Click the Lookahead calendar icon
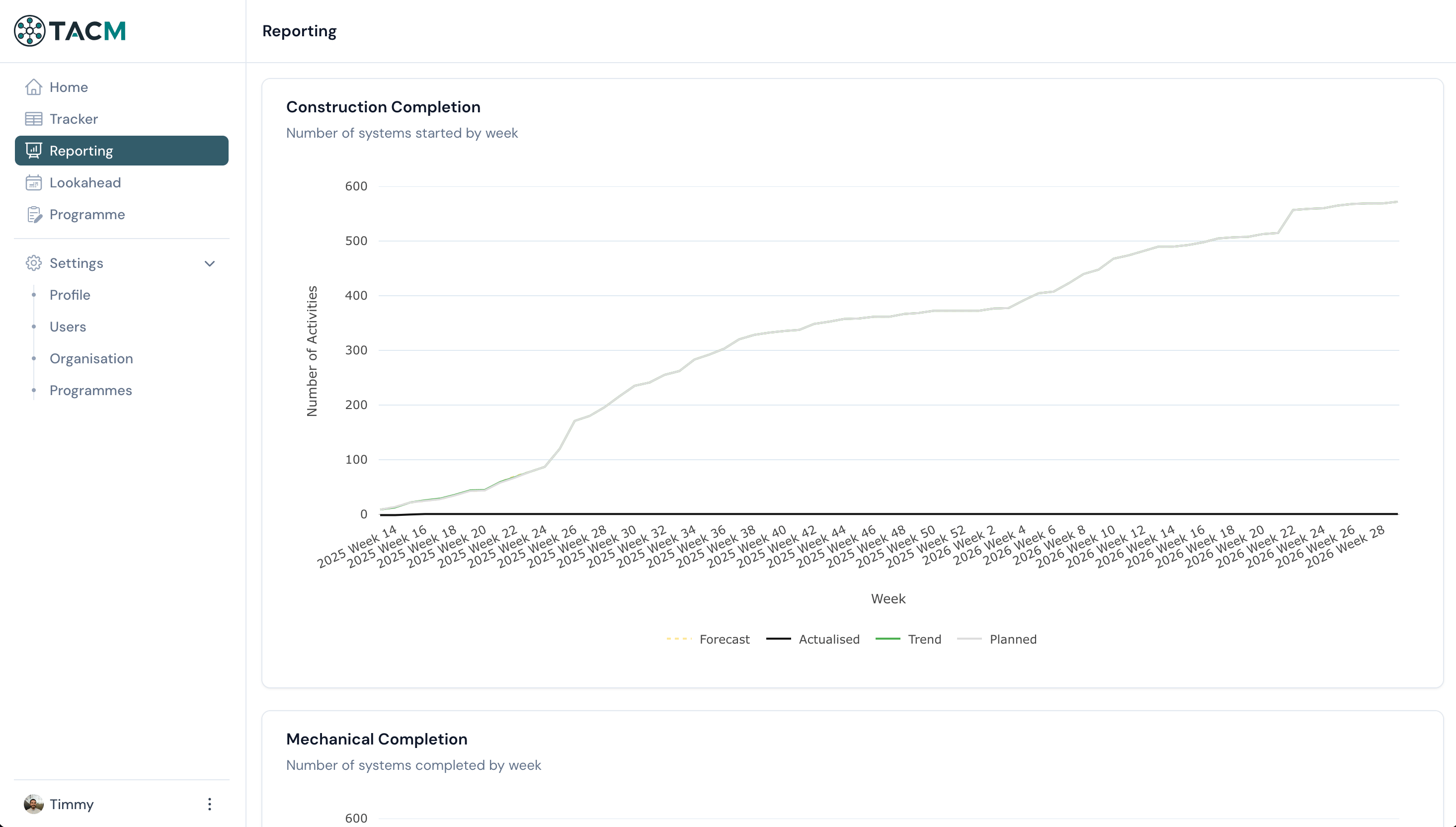 pos(33,182)
